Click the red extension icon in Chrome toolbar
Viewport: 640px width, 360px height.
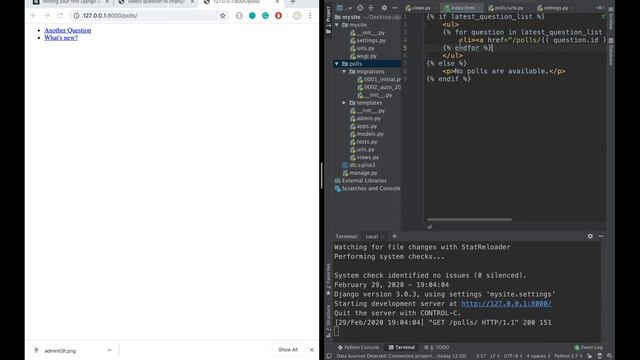278,16
